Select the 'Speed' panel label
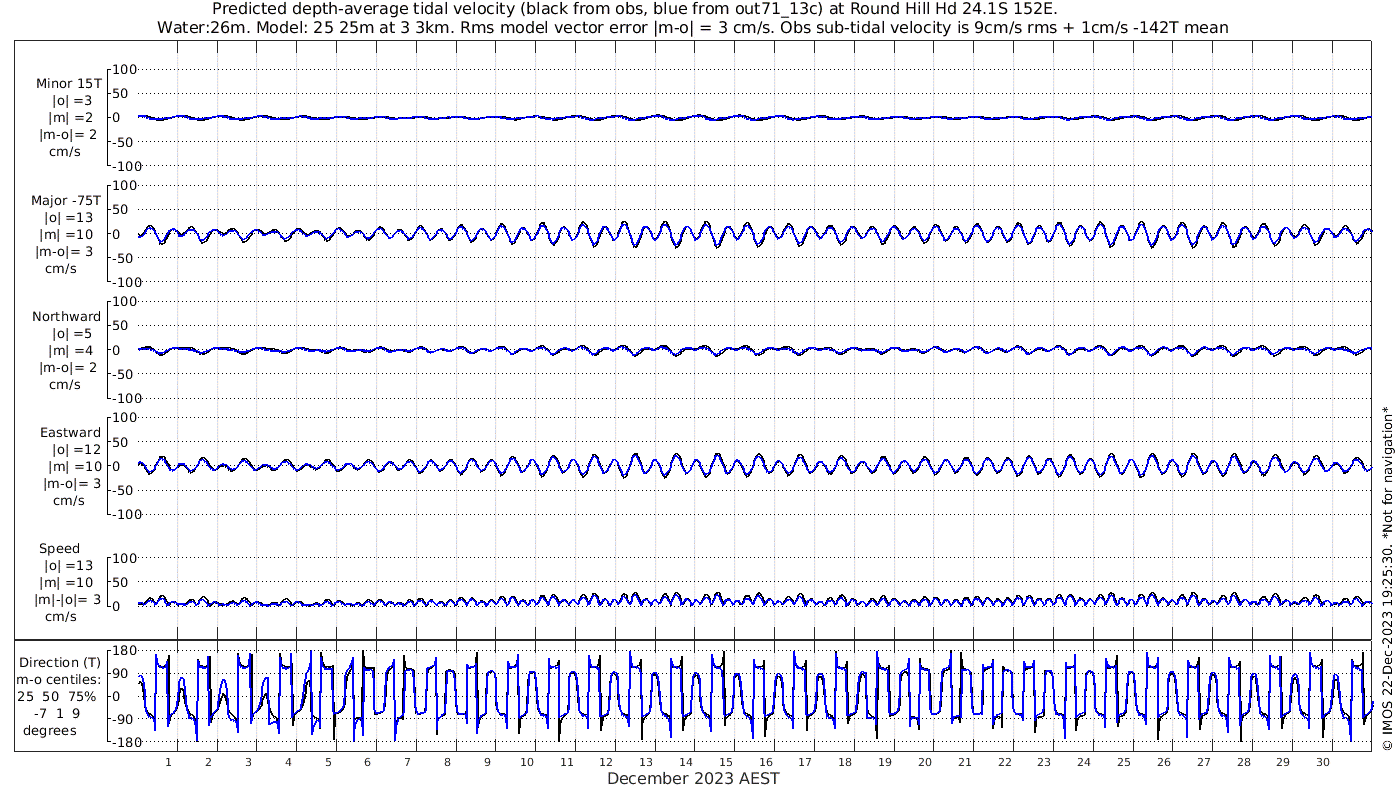1400x800 pixels. point(60,549)
